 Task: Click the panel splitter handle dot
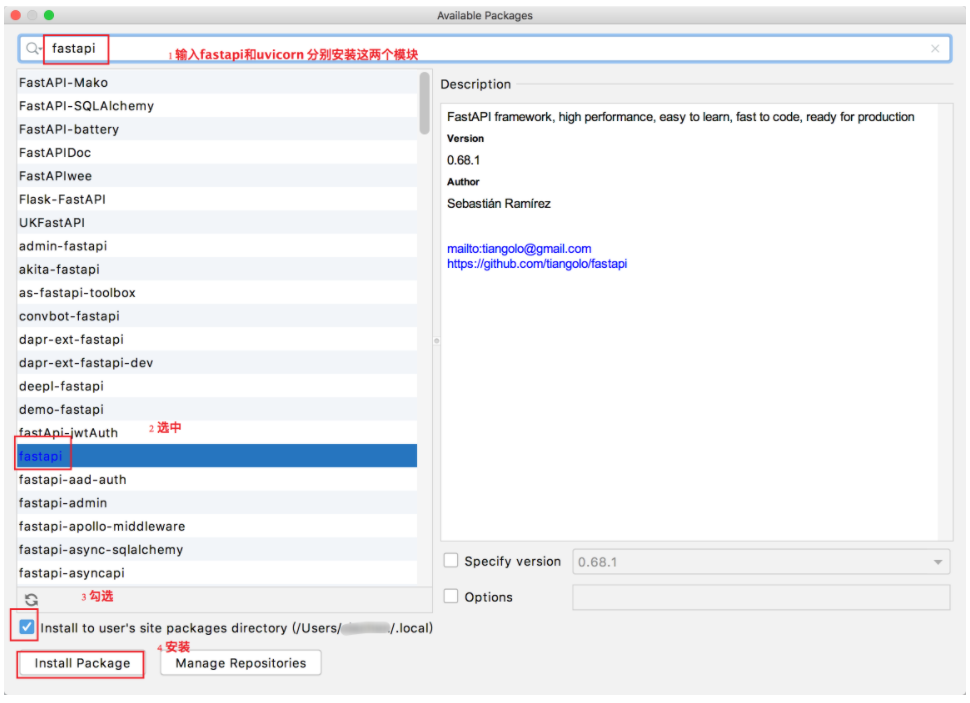[437, 341]
